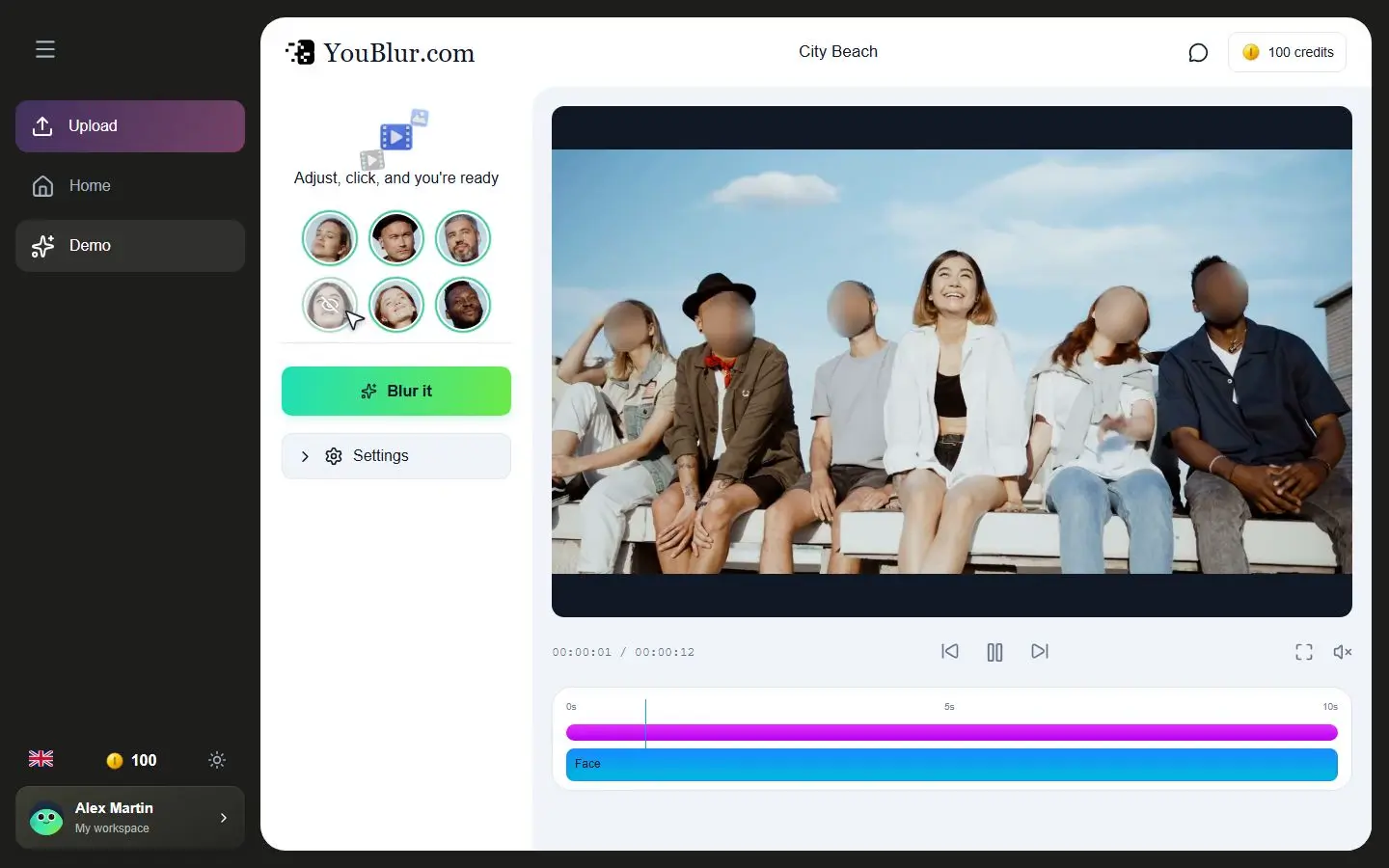1389x868 pixels.
Task: Open the hamburger menu in the sidebar
Action: 45,49
